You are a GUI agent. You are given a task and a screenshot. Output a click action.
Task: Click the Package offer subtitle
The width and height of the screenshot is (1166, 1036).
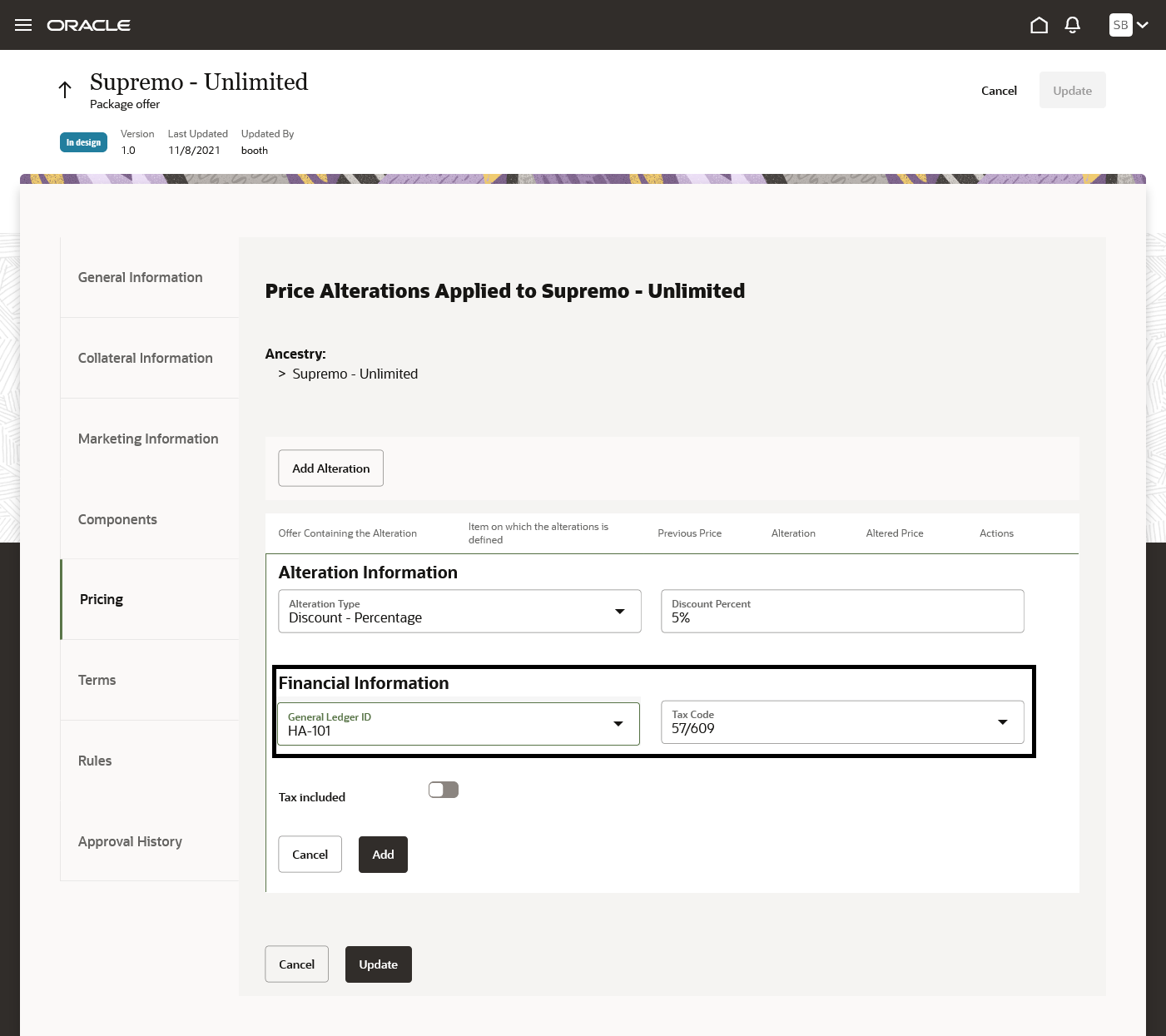[x=125, y=104]
